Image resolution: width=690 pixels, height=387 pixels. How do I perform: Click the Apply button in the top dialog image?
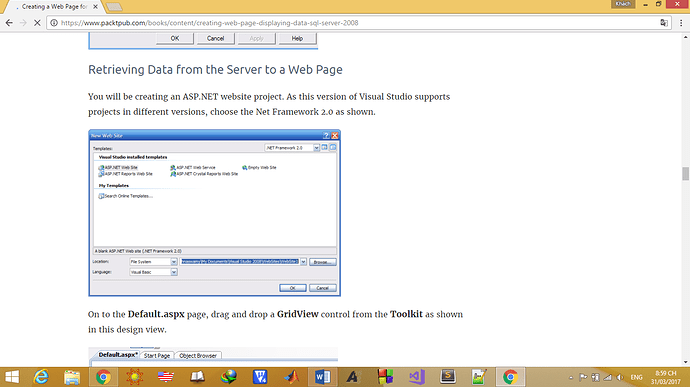[257, 38]
